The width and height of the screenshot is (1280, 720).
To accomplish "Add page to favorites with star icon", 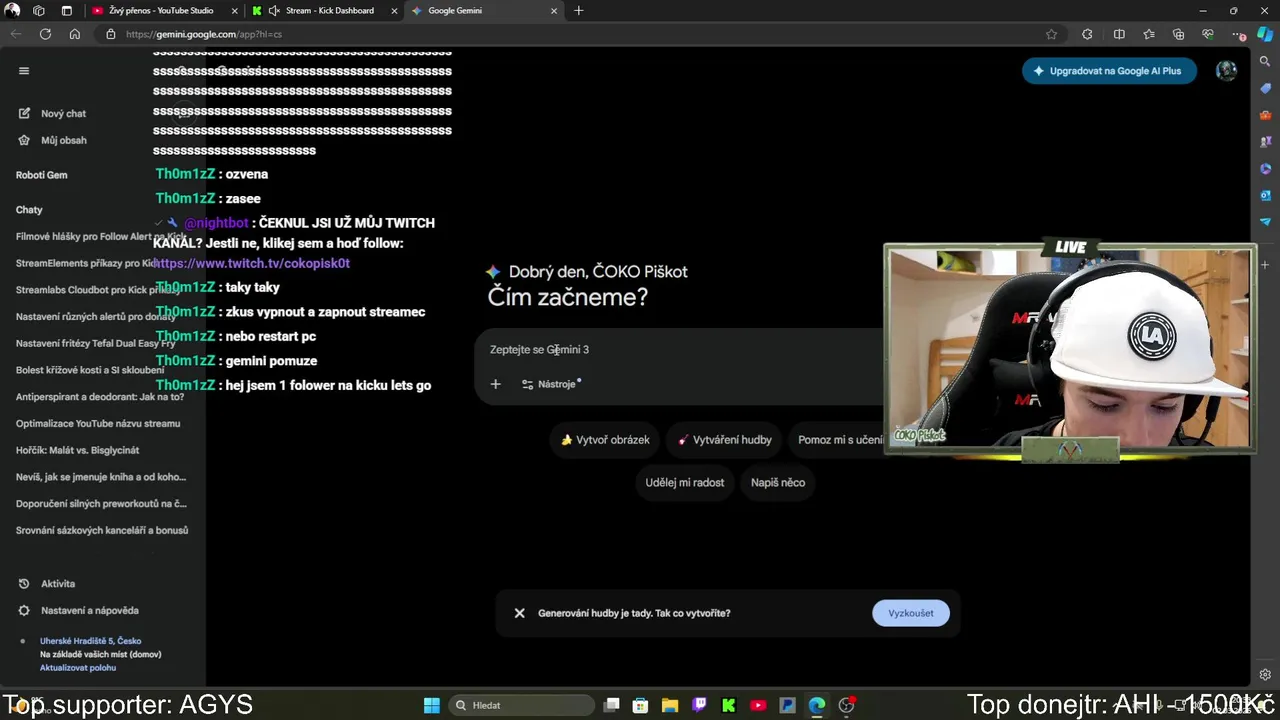I will point(1051,34).
